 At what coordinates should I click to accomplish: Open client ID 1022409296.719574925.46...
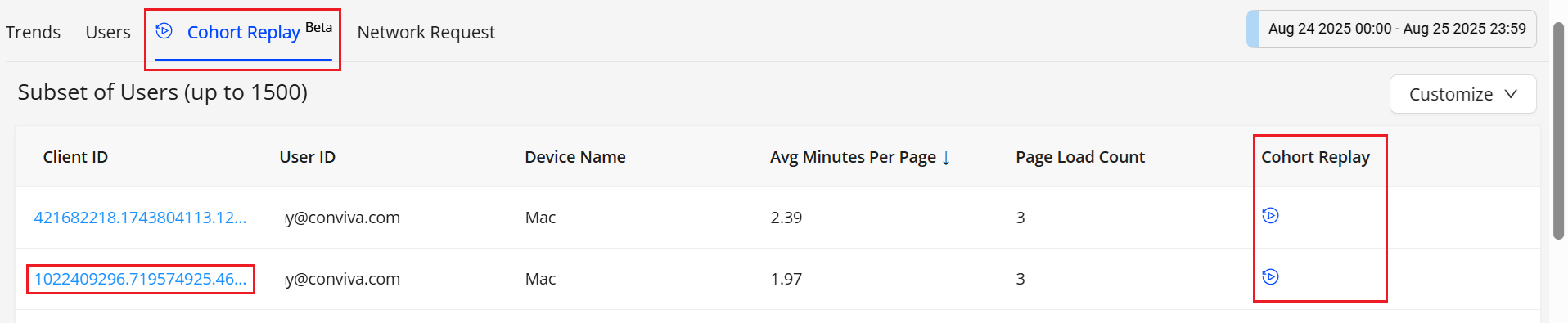140,279
